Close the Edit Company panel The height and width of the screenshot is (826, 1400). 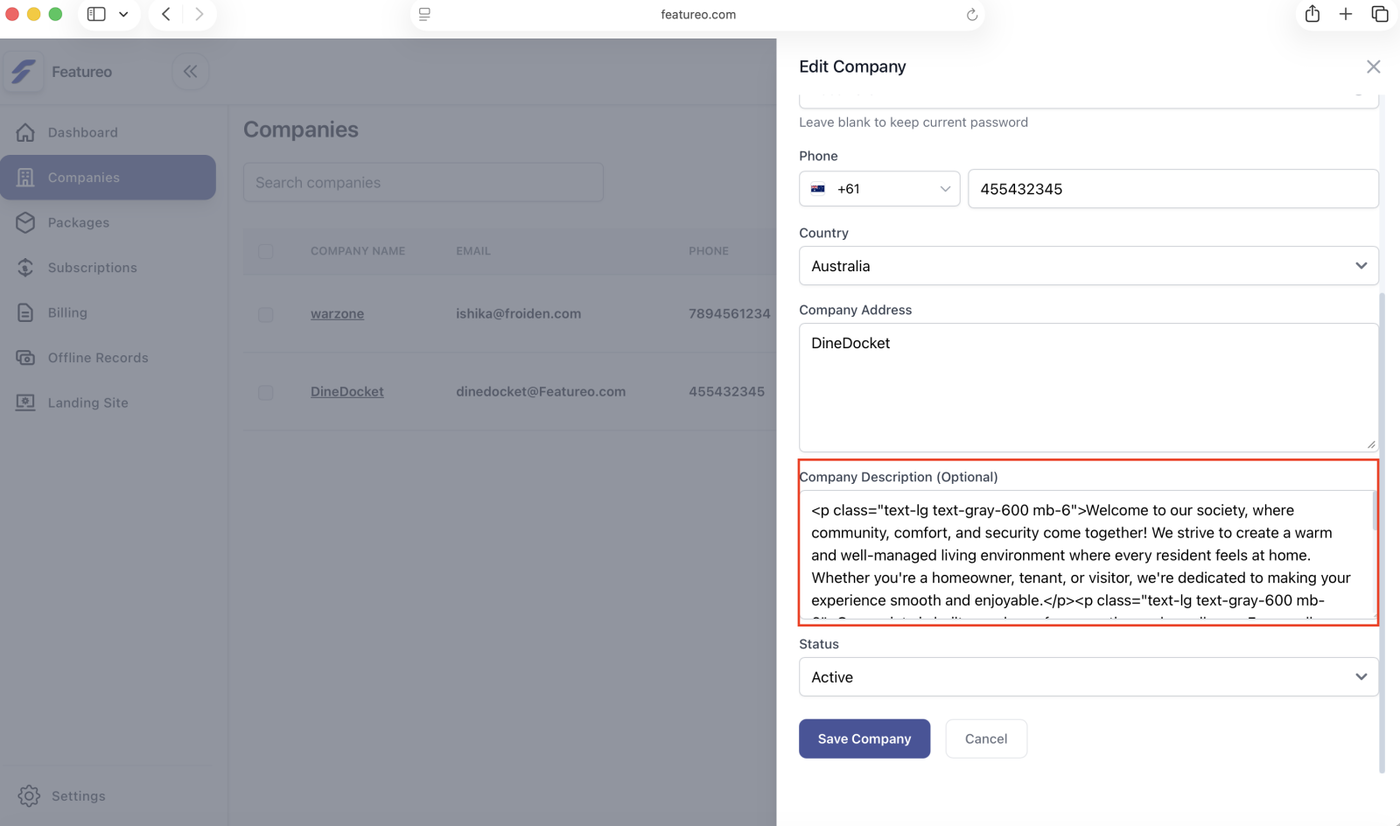[1373, 67]
